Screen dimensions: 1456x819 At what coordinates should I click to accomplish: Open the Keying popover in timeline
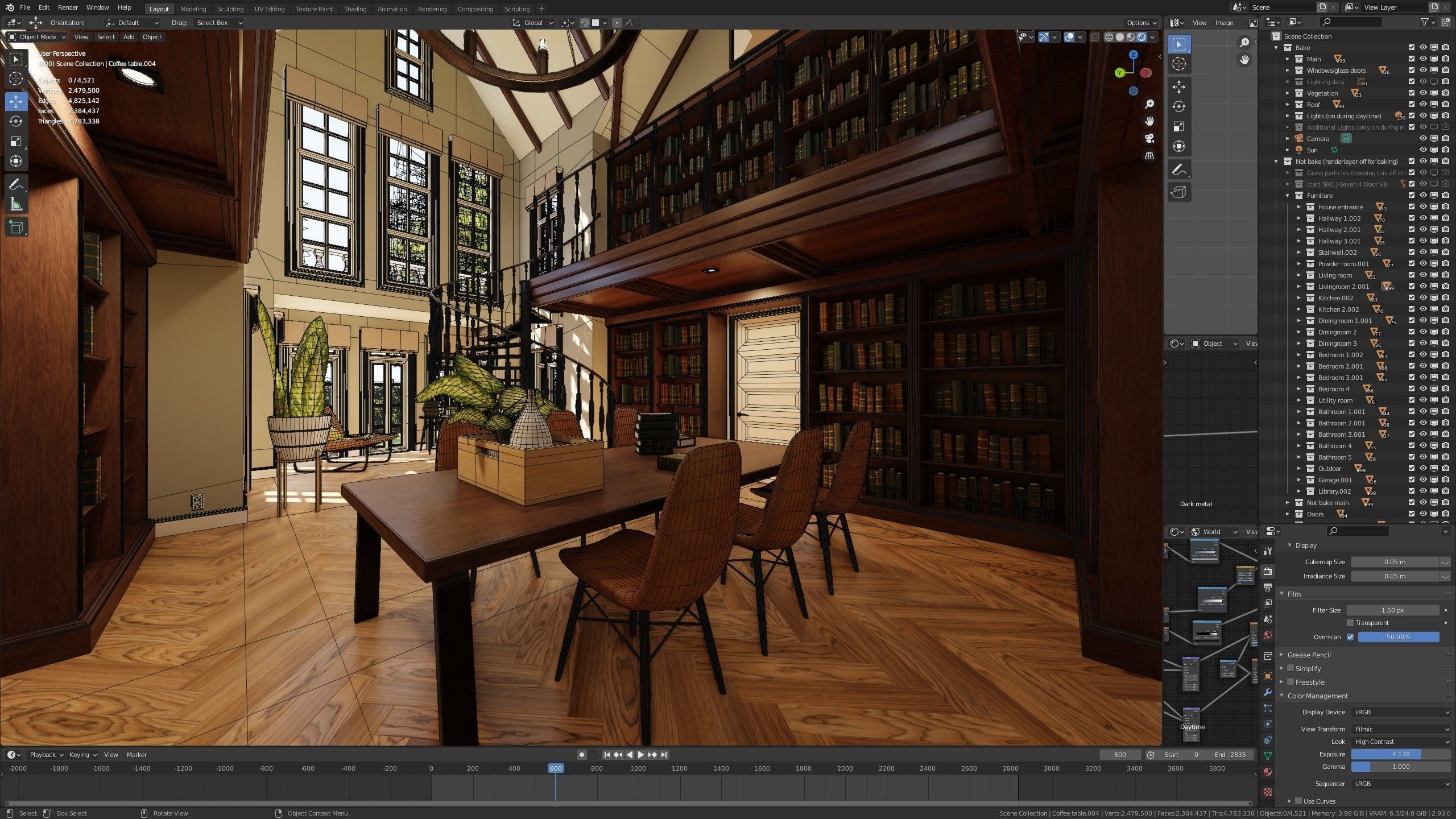pyautogui.click(x=82, y=755)
